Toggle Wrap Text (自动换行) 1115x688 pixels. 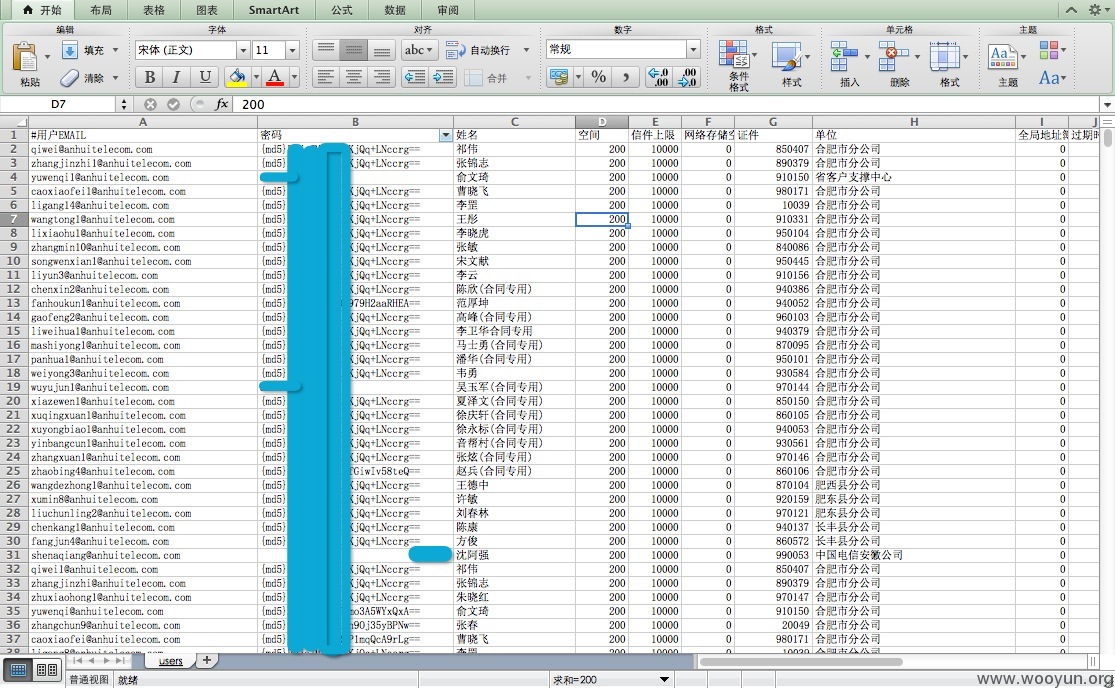click(x=478, y=50)
